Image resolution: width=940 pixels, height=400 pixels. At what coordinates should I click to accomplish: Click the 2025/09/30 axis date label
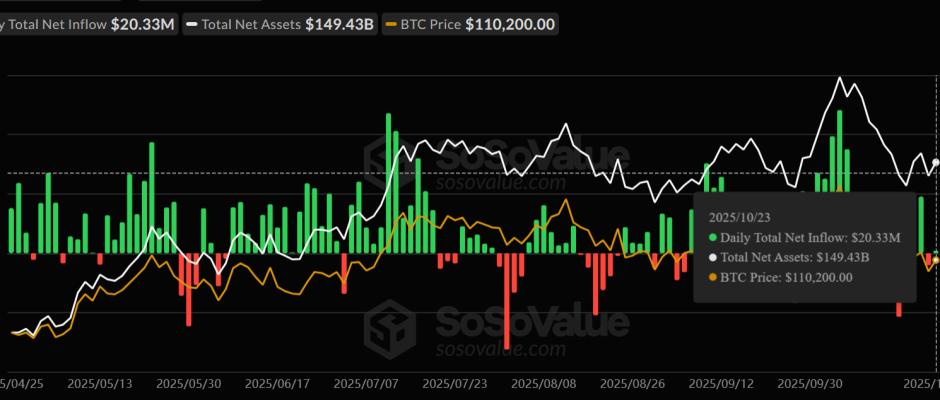click(811, 383)
